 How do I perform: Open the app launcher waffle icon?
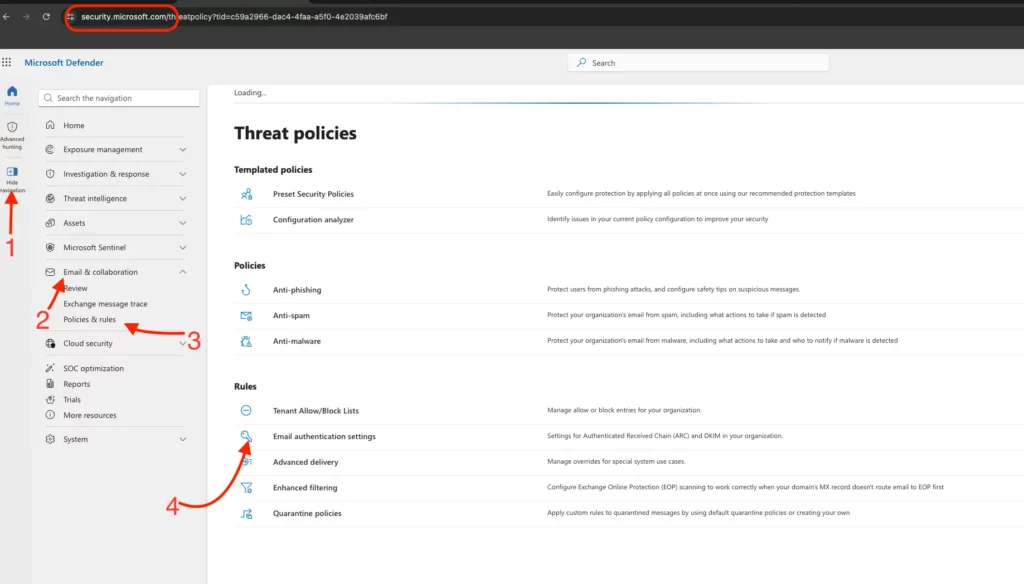point(7,62)
